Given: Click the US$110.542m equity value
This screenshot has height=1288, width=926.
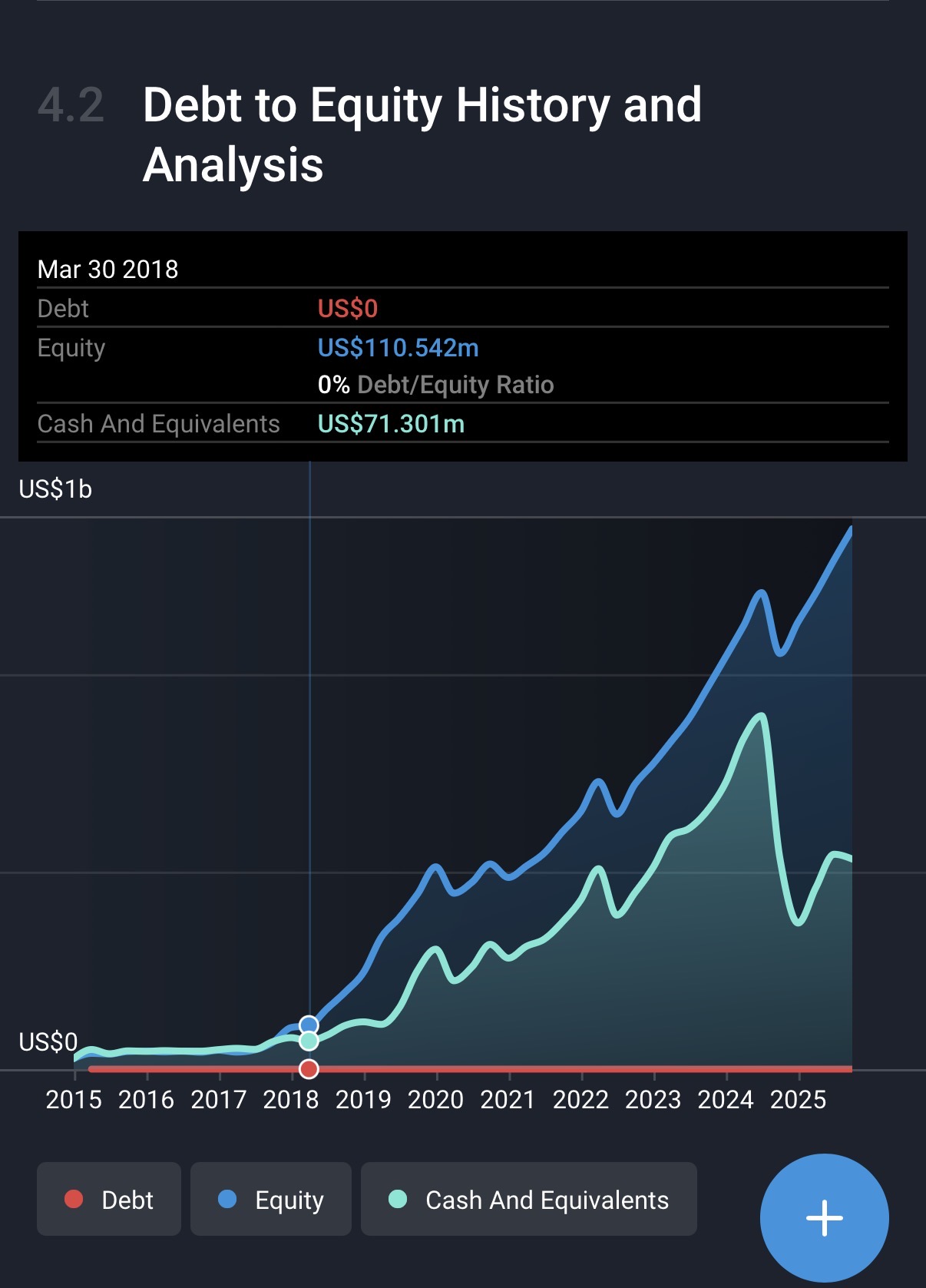Looking at the screenshot, I should click(x=398, y=348).
